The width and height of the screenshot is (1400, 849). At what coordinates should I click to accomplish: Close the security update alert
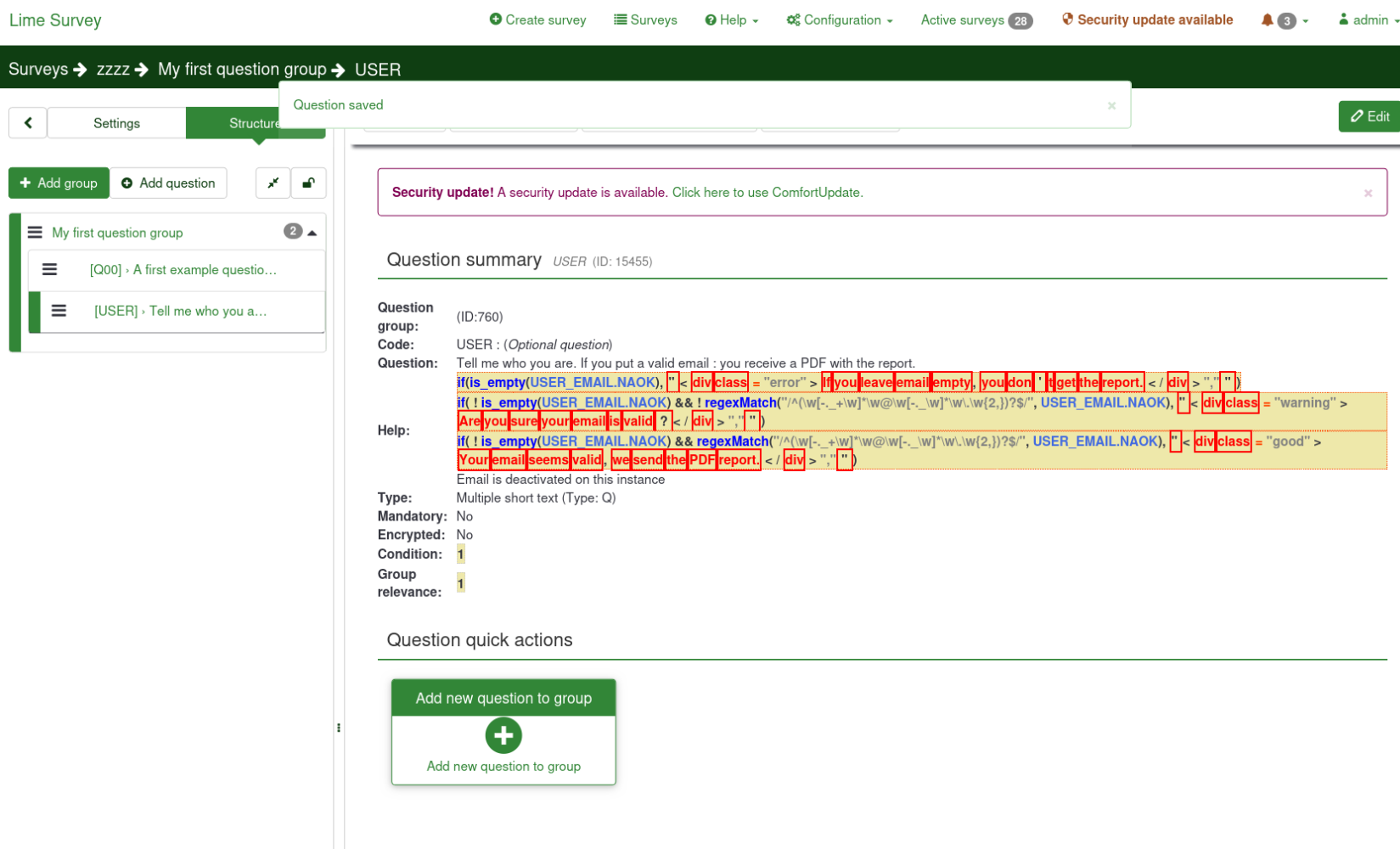[1368, 193]
